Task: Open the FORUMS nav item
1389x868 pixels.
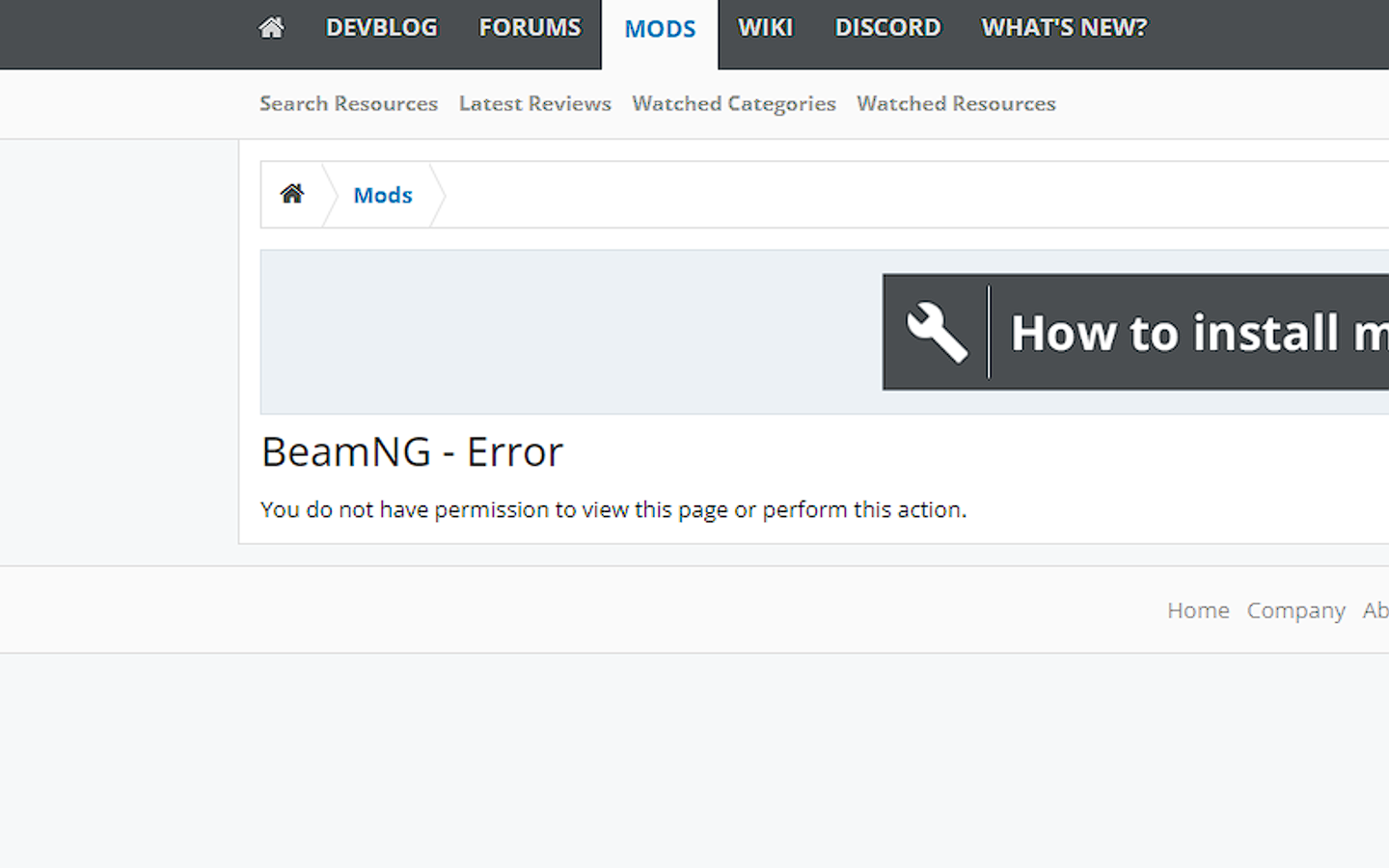Action: tap(530, 28)
